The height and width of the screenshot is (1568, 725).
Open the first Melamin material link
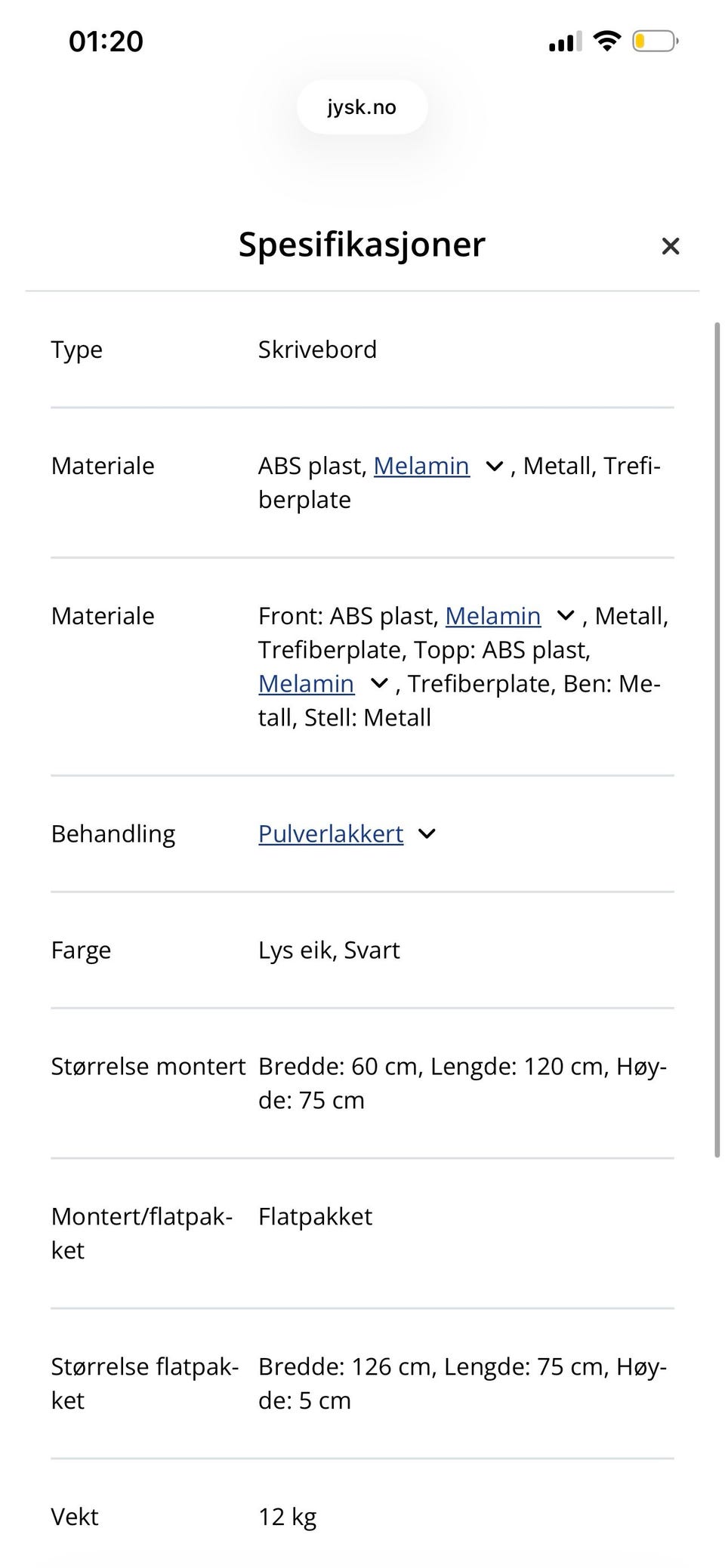pos(421,466)
